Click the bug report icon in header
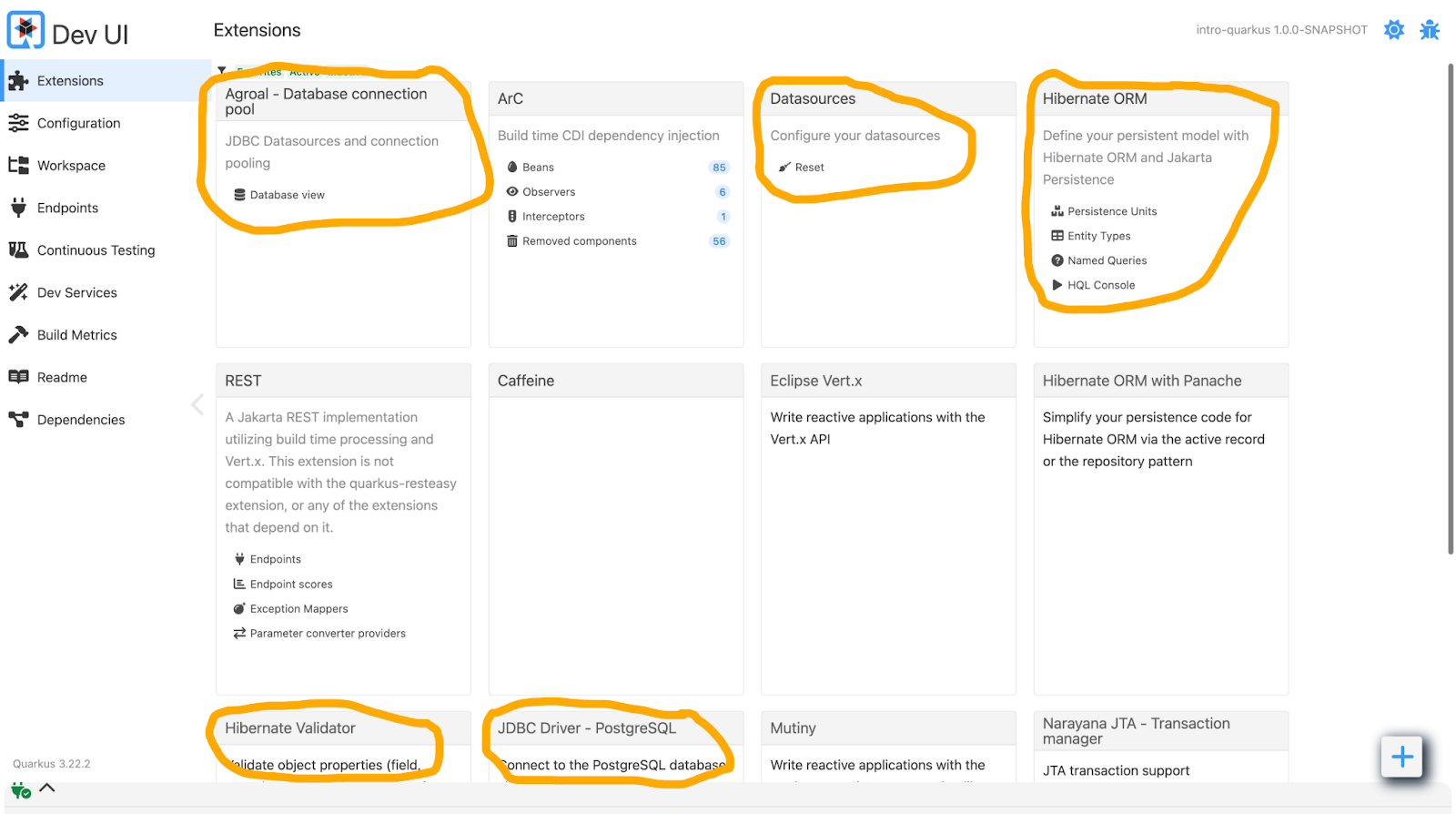Viewport: 1456px width, 814px height. pyautogui.click(x=1430, y=30)
